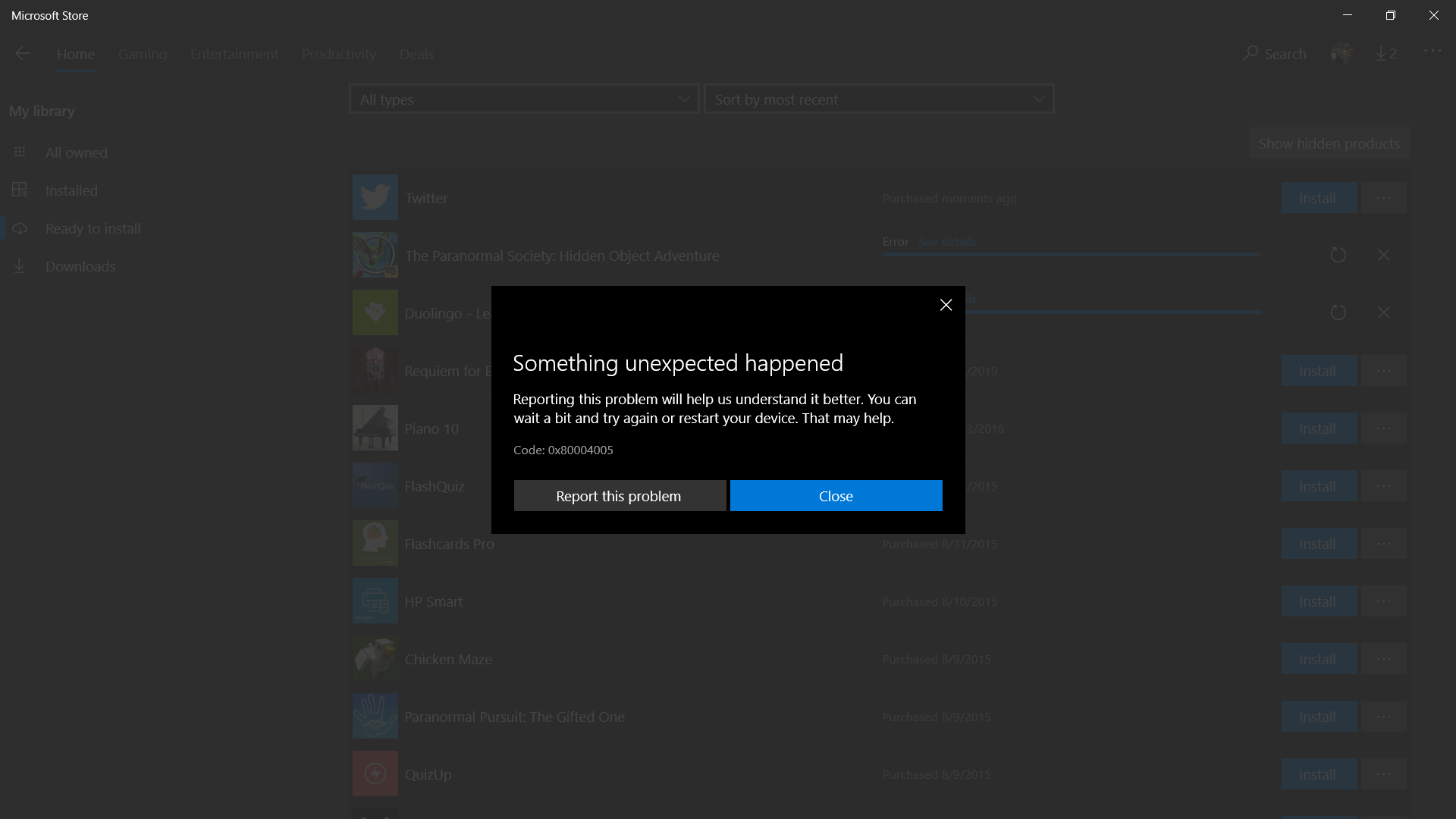Install Flashcards Pro
Viewport: 1456px width, 819px height.
(1319, 544)
